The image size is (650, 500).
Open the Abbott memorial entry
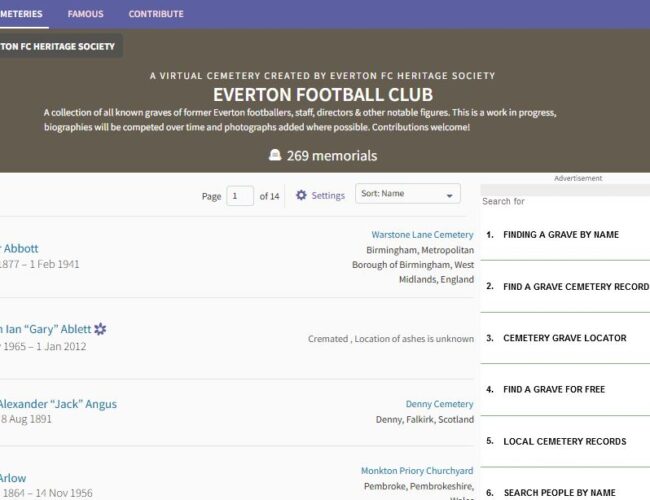20,248
